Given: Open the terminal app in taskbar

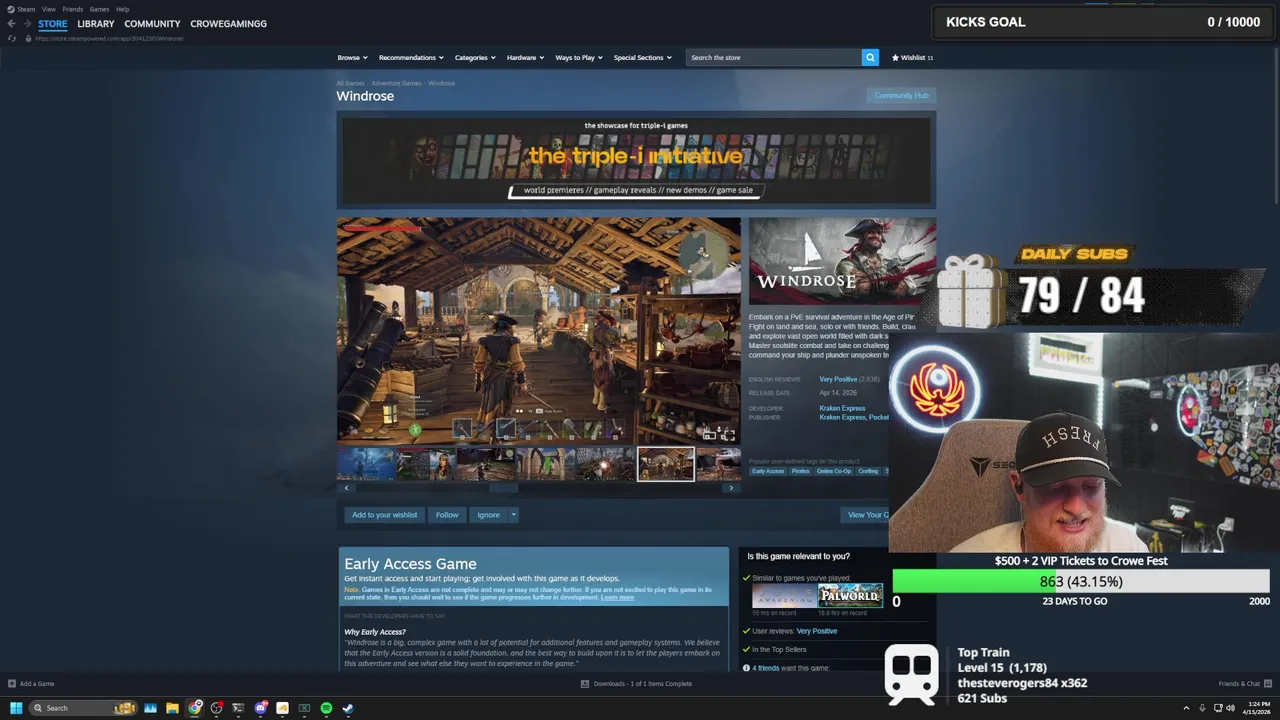Looking at the screenshot, I should tap(238, 708).
